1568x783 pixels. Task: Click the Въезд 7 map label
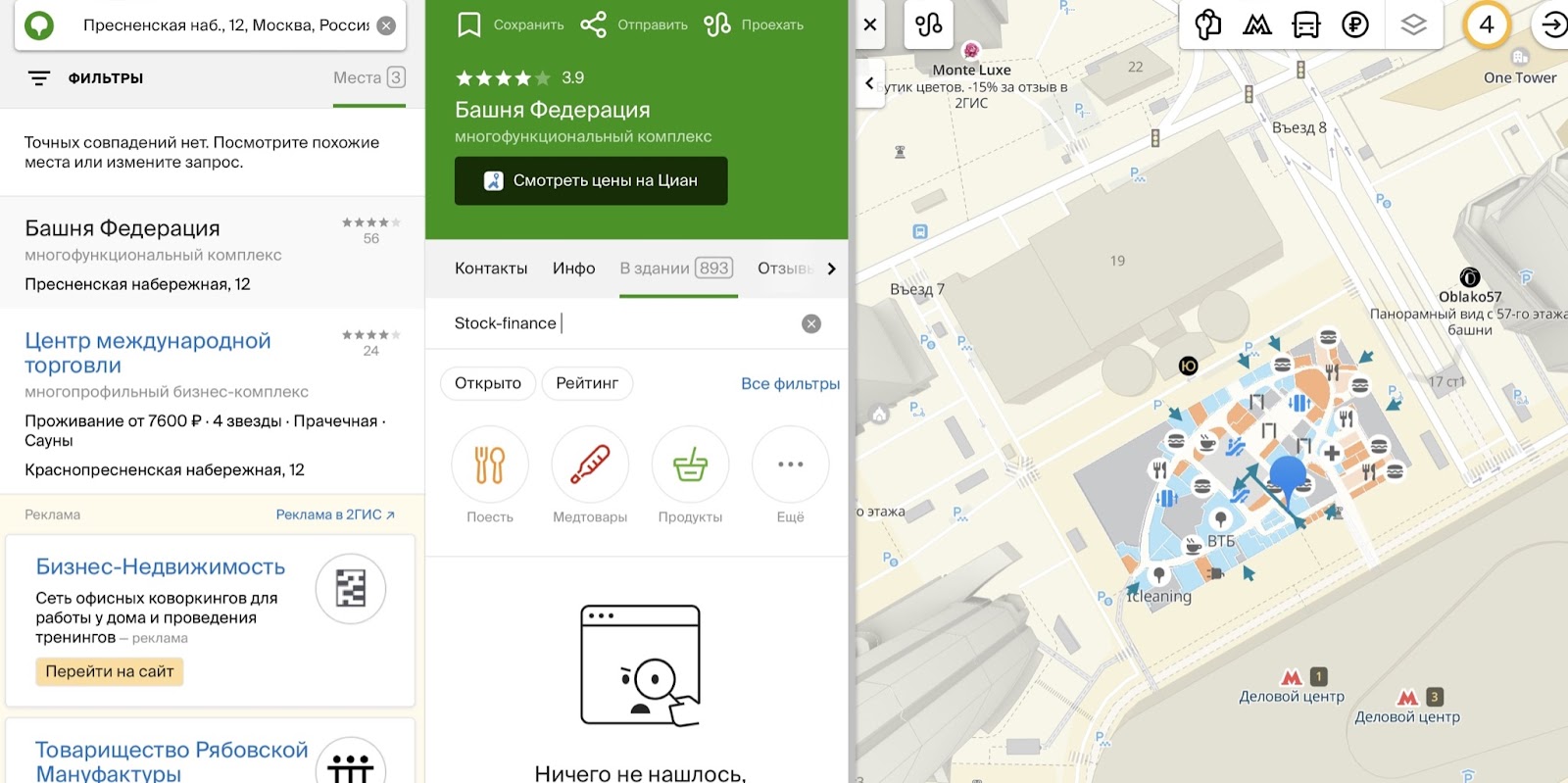pyautogui.click(x=917, y=289)
